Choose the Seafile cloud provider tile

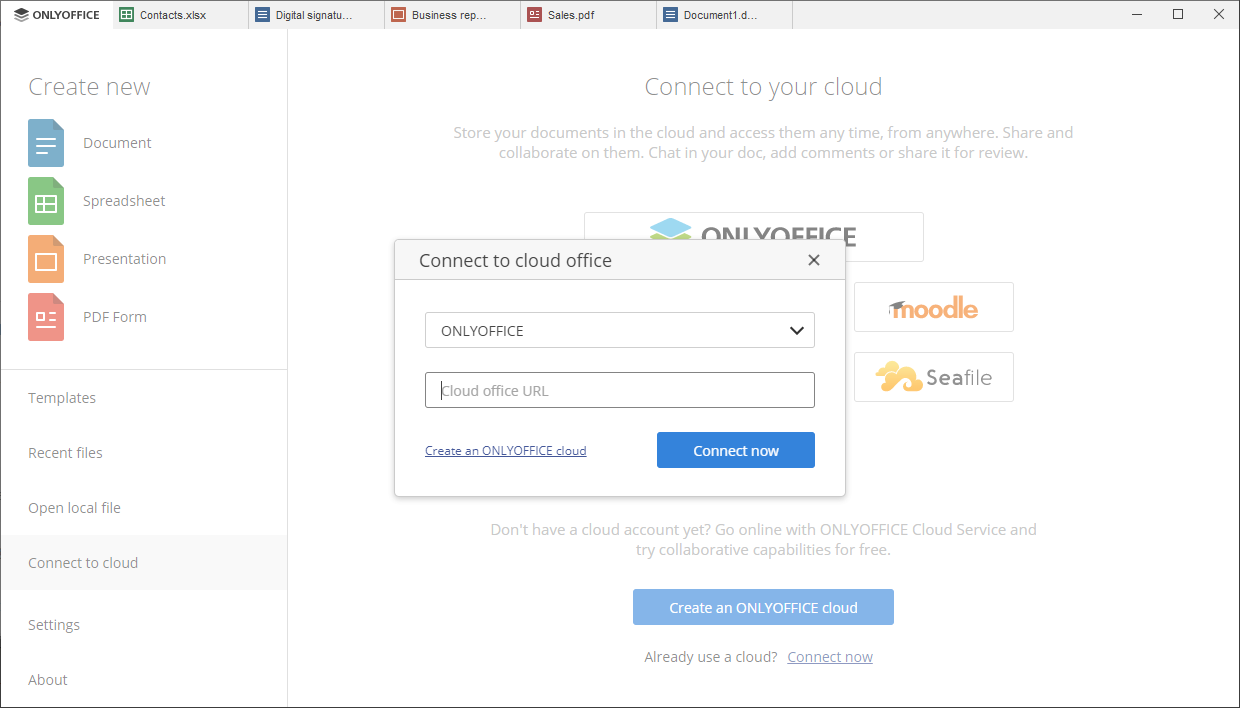[x=934, y=377]
